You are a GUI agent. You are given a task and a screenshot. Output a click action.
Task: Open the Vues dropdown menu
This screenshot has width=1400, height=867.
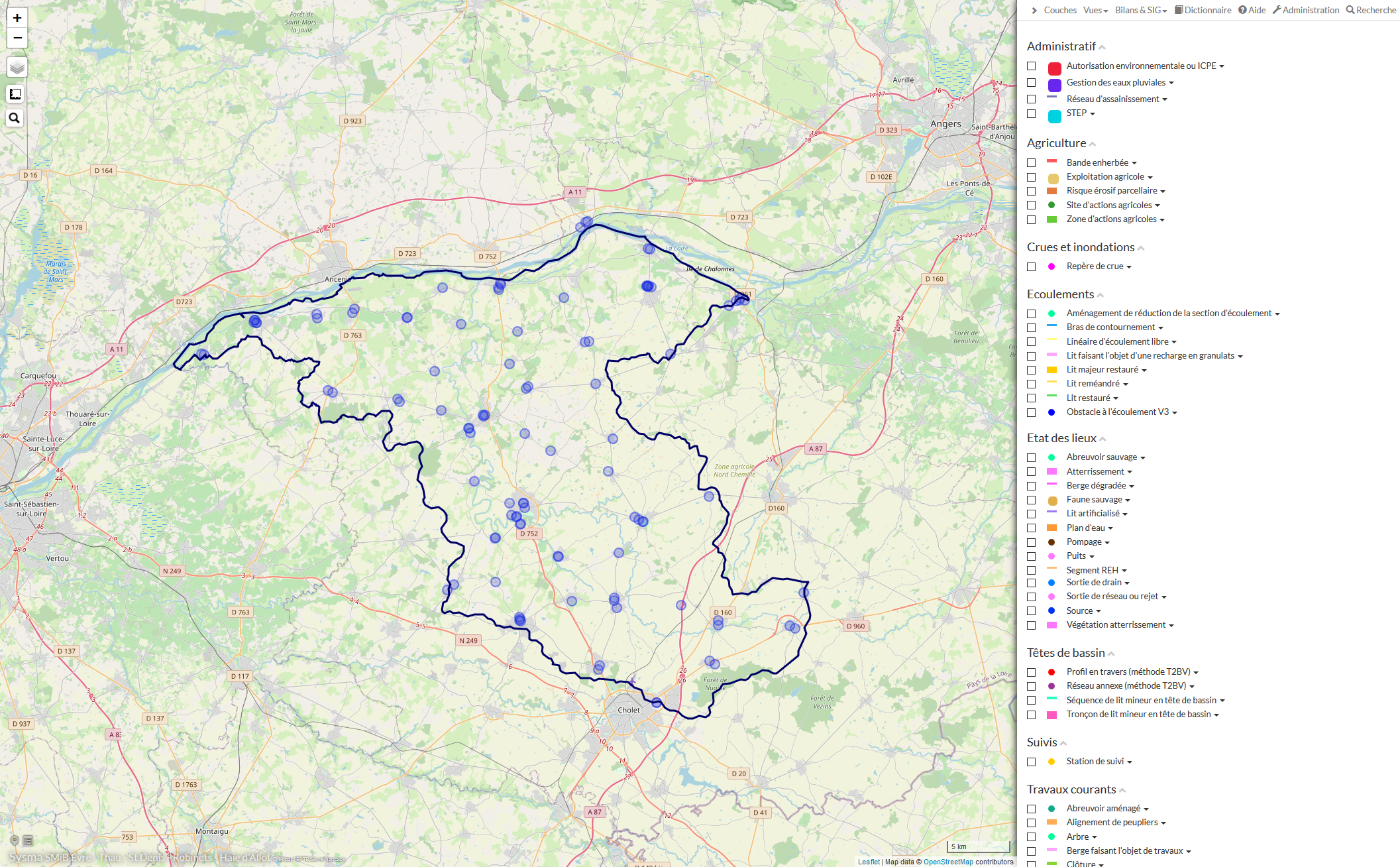click(x=1095, y=10)
